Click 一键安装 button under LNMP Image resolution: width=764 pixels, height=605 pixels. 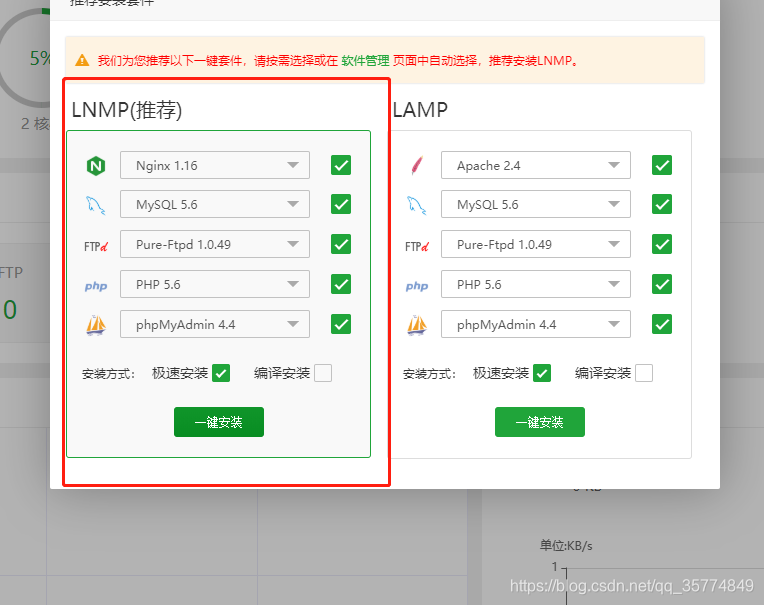tap(219, 422)
